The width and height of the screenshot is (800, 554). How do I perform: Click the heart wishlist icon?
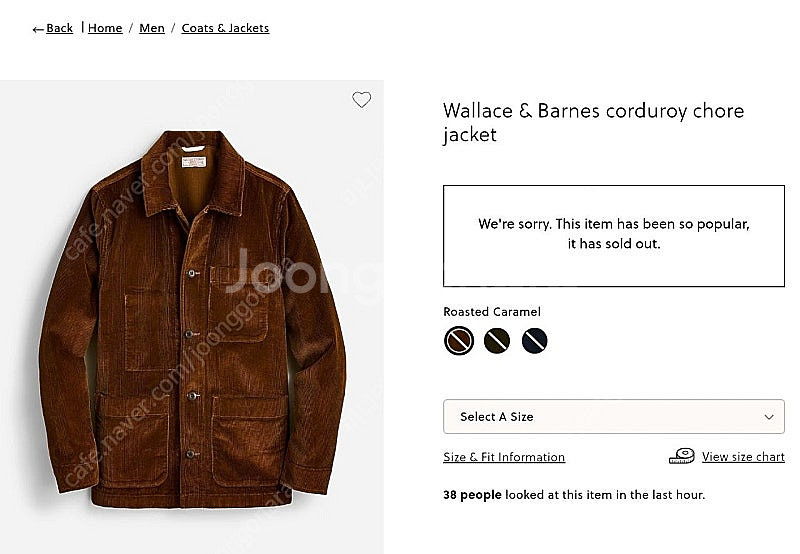click(x=361, y=99)
